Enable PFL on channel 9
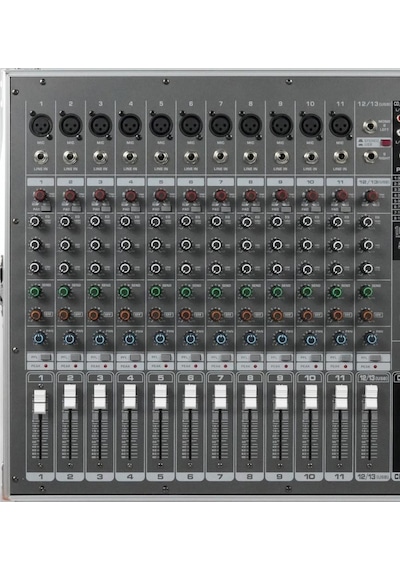 pos(285,357)
